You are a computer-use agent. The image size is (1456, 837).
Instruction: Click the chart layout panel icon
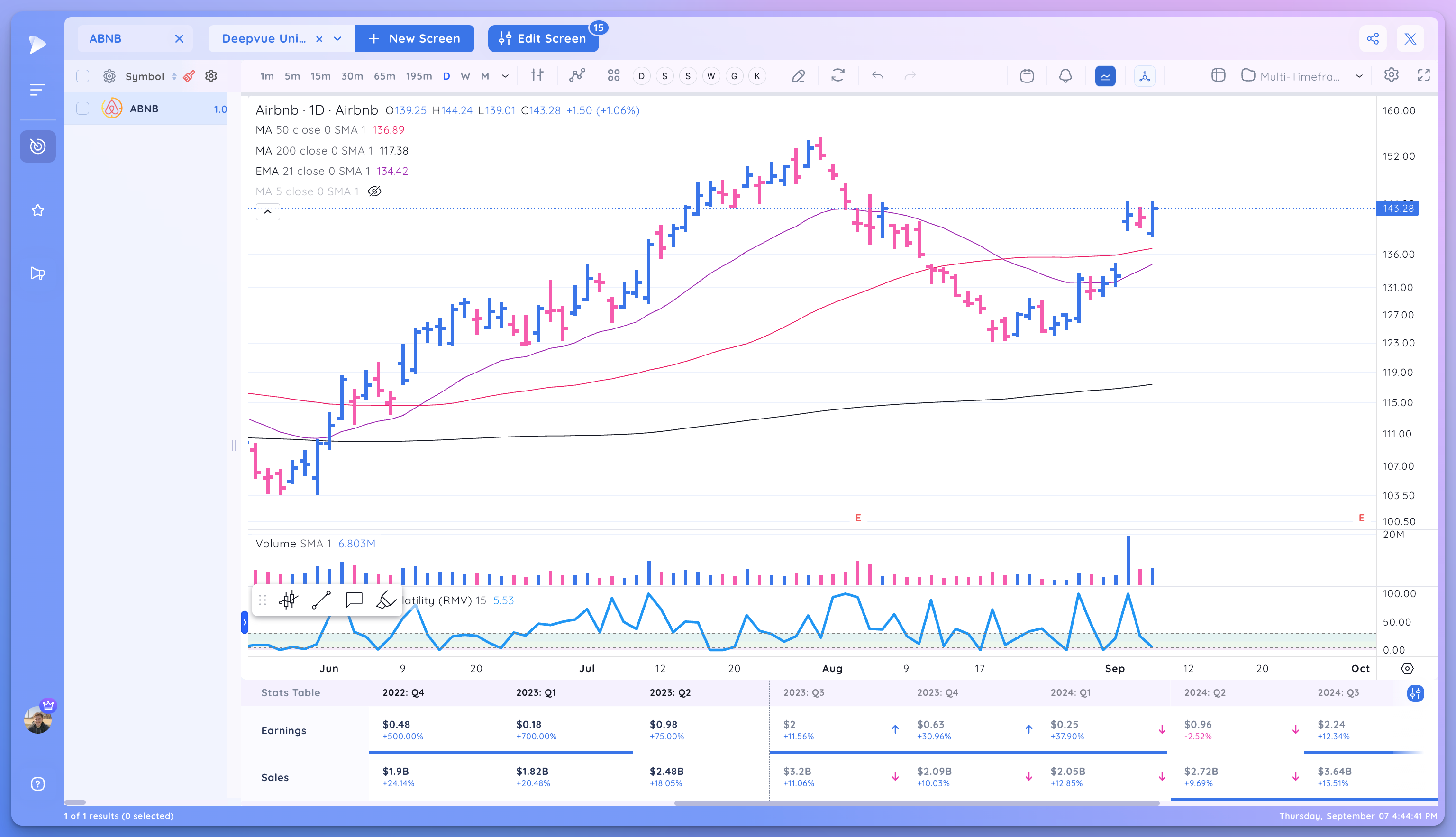click(1218, 75)
